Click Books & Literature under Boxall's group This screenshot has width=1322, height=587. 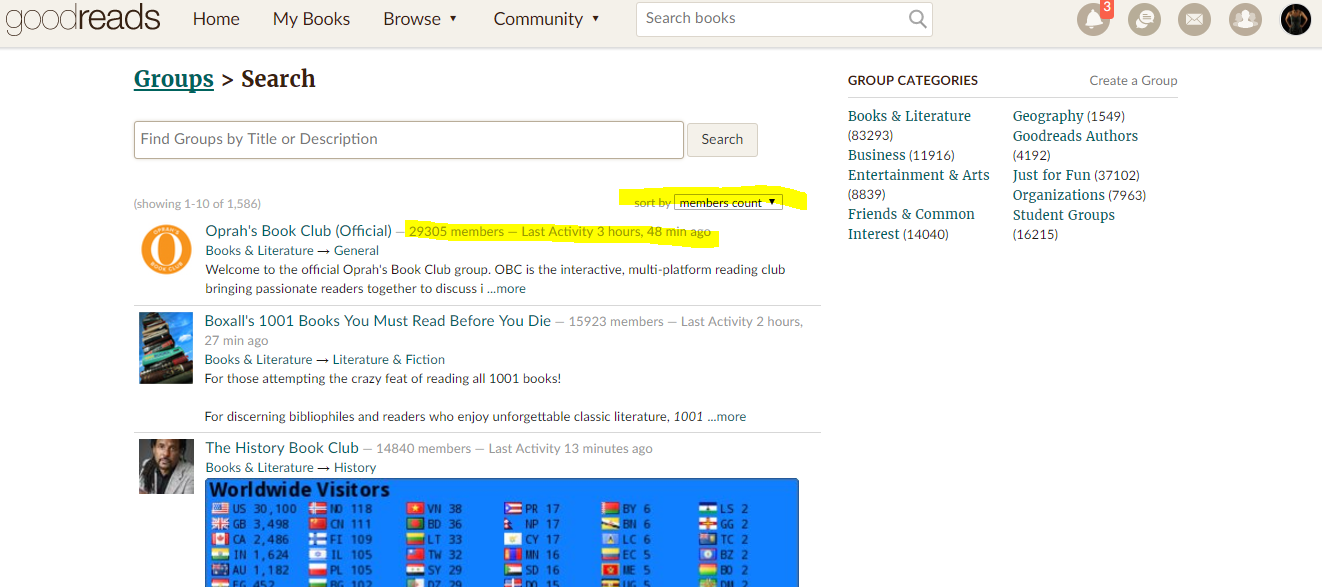click(x=258, y=360)
